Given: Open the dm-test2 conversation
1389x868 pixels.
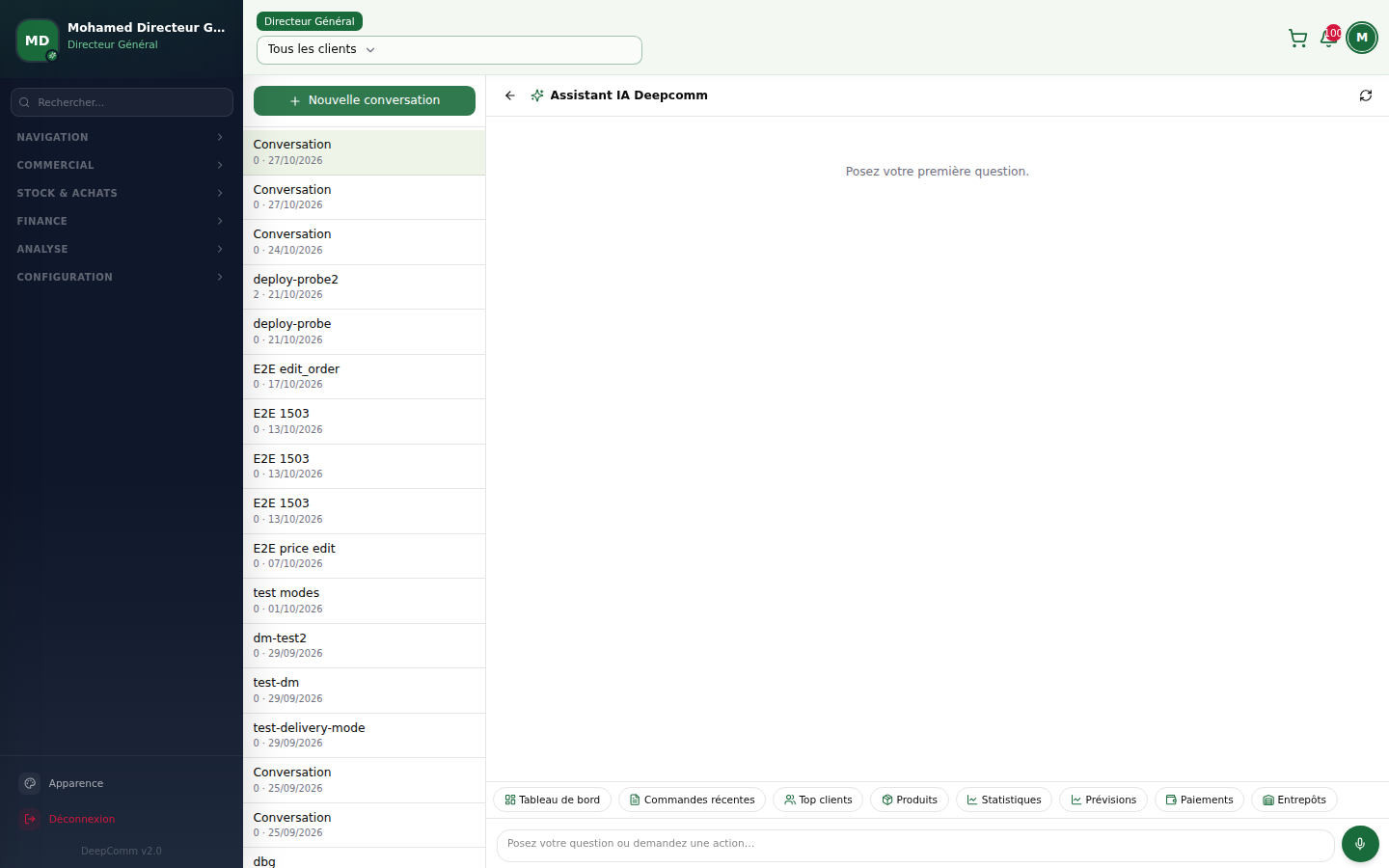Looking at the screenshot, I should [365, 646].
